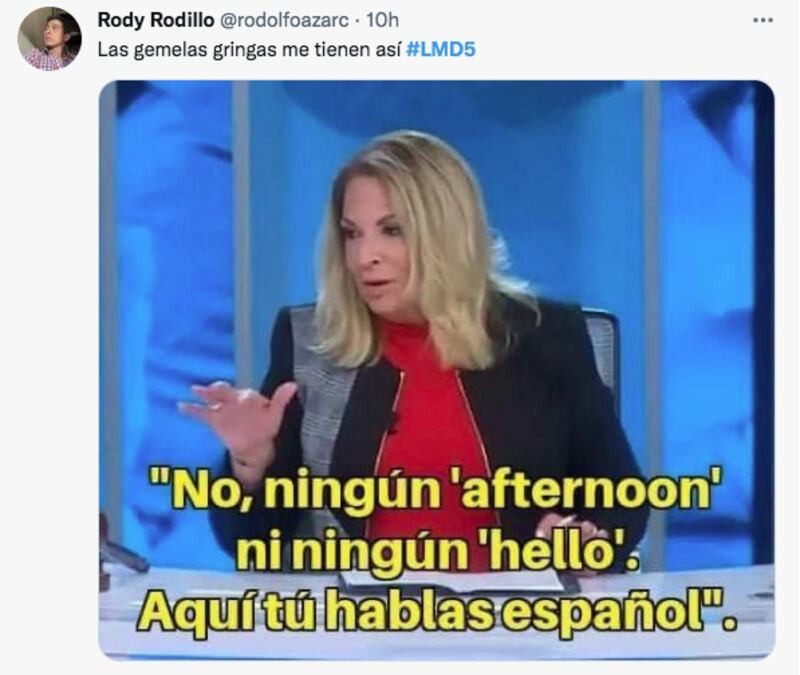Open the @rodolfoazarc handle
800x675 pixels.
(x=284, y=20)
